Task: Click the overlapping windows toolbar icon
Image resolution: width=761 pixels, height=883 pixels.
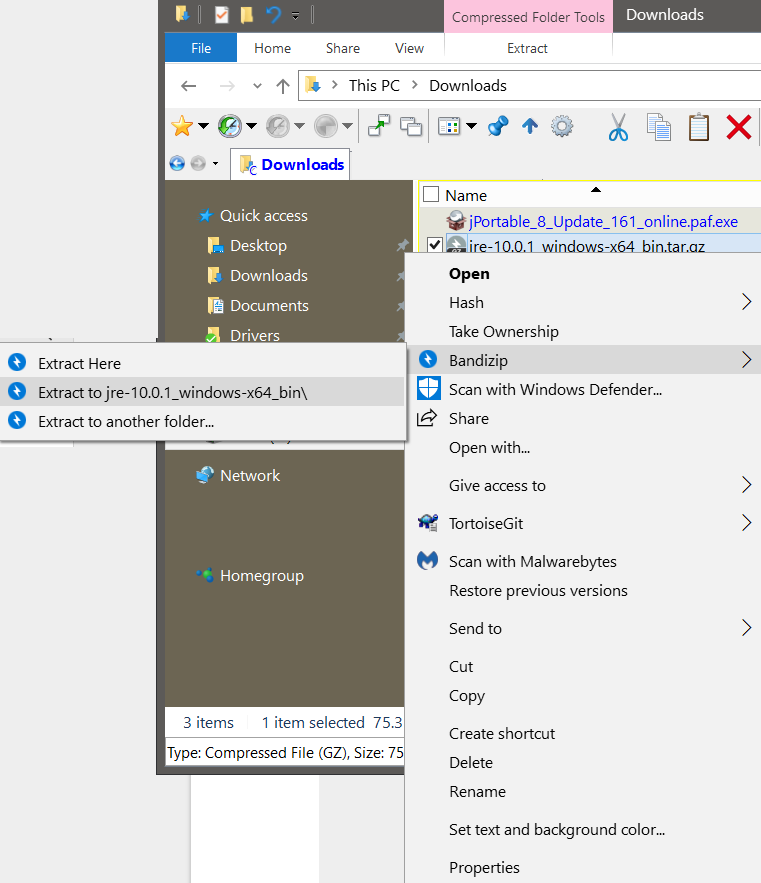Action: (411, 126)
